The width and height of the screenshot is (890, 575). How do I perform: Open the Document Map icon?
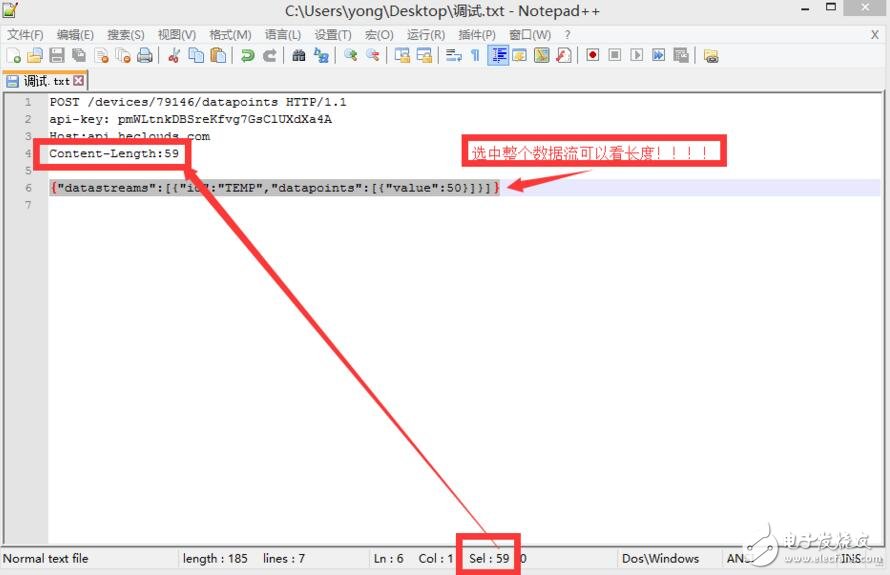541,56
